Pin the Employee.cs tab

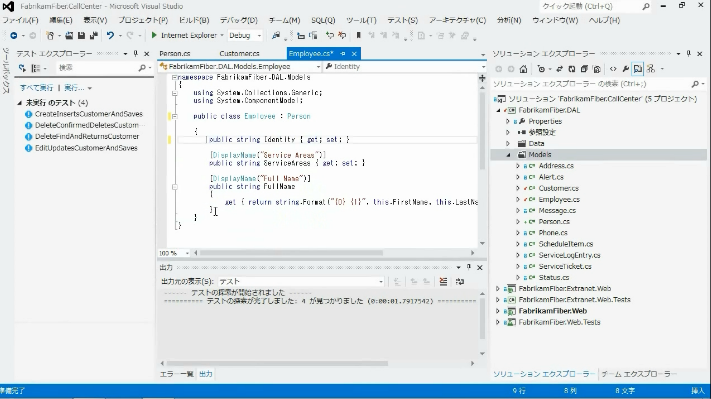coord(343,54)
